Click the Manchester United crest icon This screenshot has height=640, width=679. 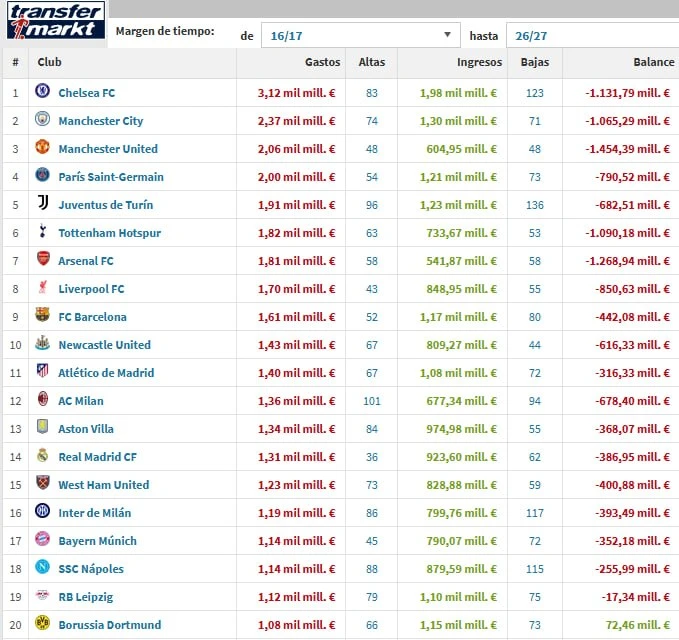(x=42, y=147)
